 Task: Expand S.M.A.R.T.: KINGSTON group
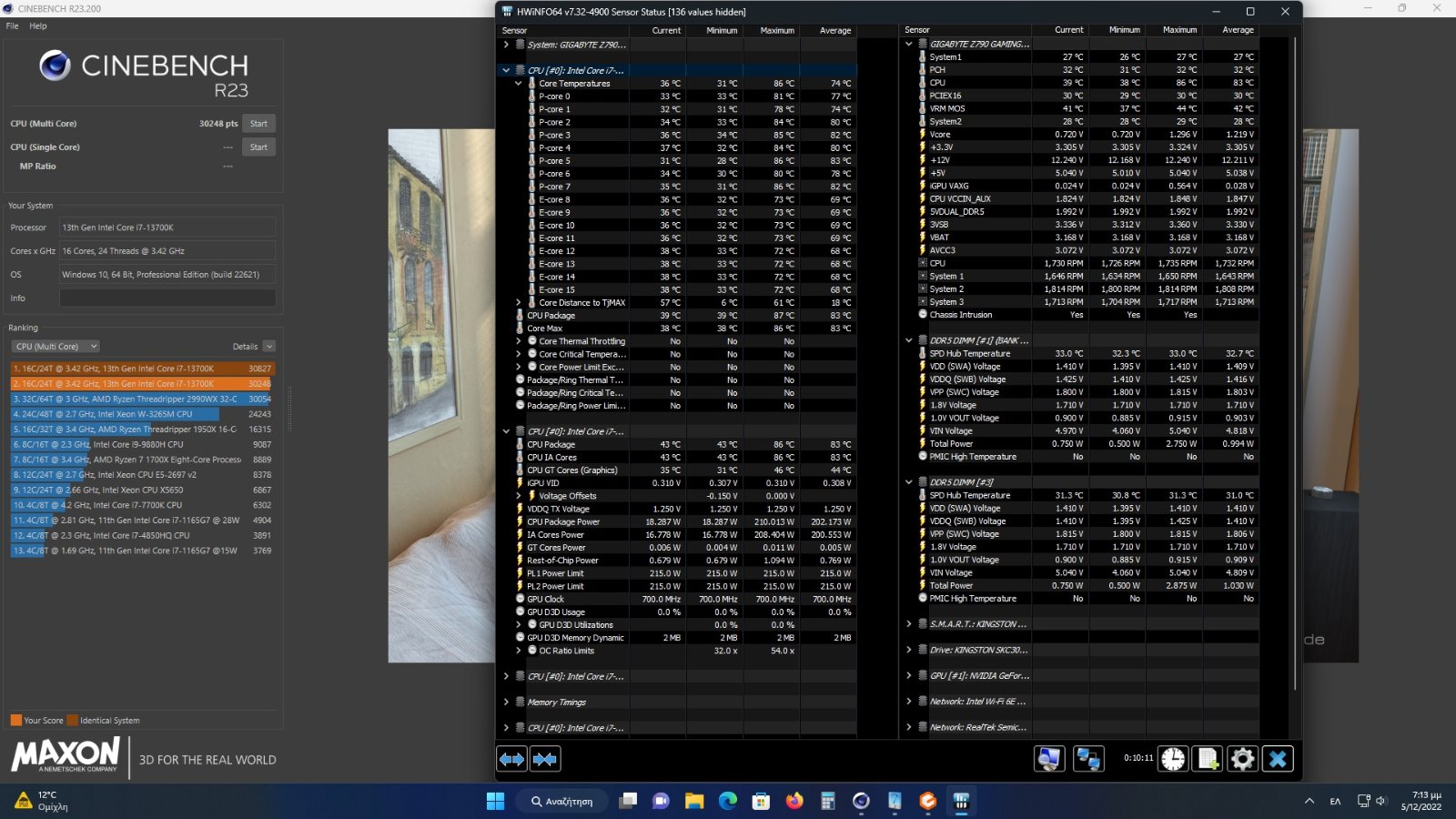tap(908, 623)
